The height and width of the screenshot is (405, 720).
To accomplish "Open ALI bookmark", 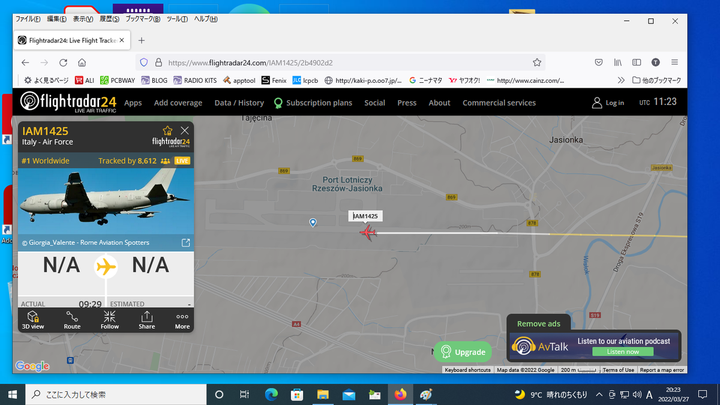I will pos(84,80).
